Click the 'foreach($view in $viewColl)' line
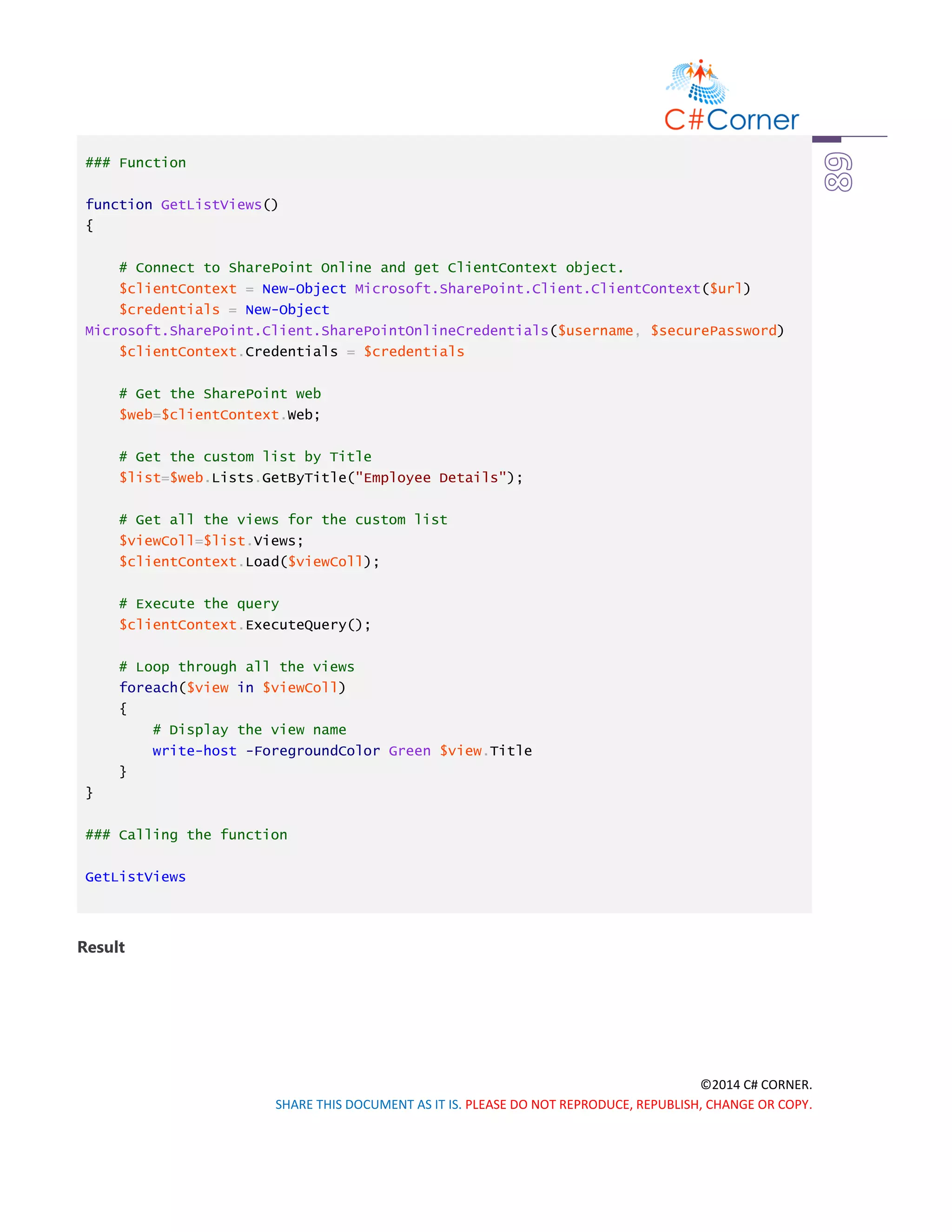 (x=232, y=688)
